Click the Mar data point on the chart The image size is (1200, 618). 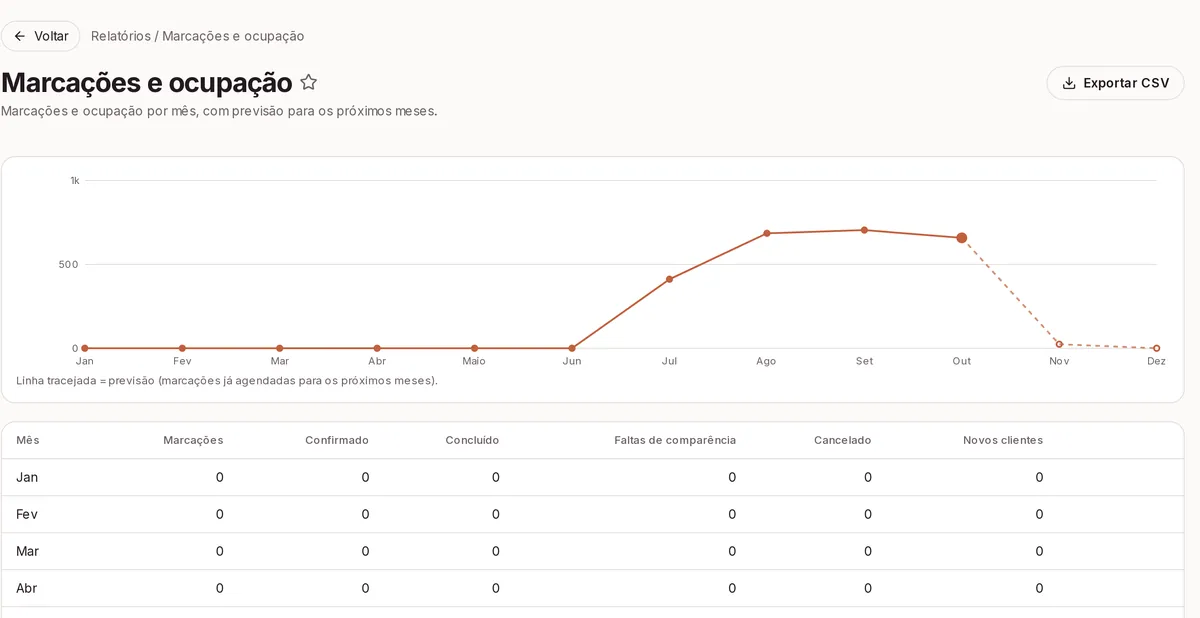[x=280, y=348]
